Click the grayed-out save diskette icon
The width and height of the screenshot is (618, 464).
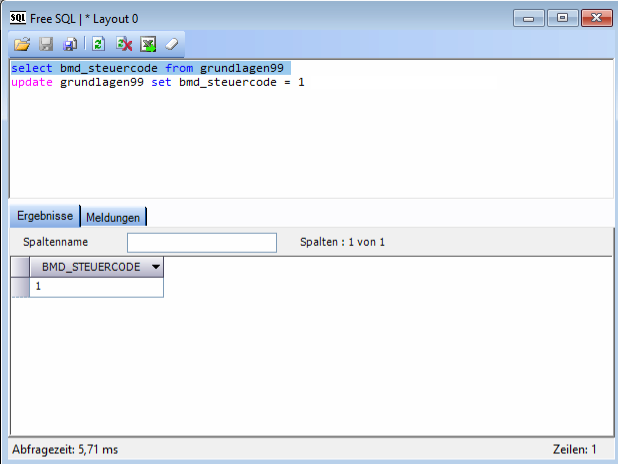pyautogui.click(x=46, y=44)
